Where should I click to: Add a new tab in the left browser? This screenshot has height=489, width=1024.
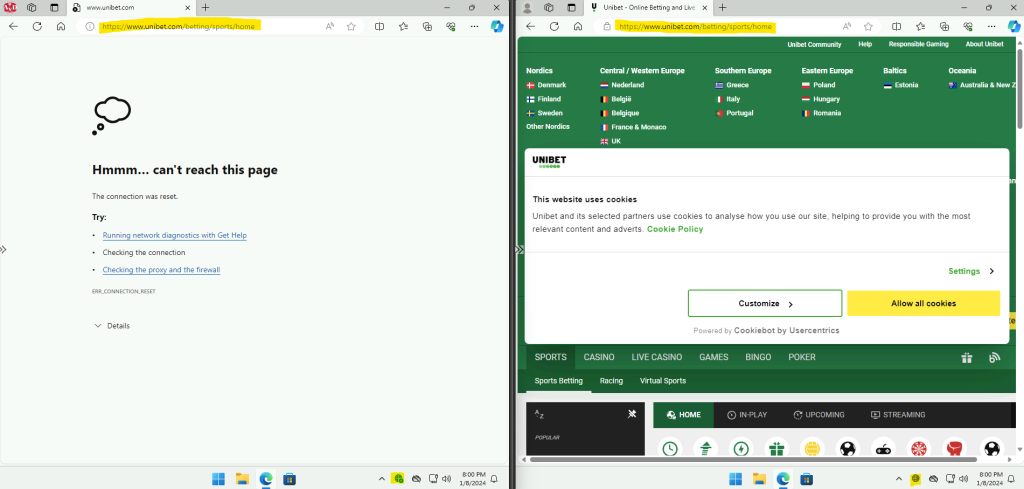click(205, 8)
